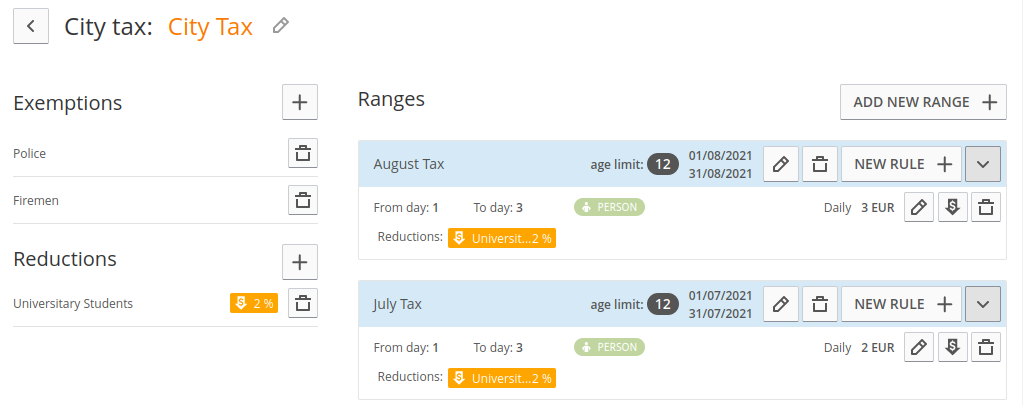Screen dimensions: 1023x406
Task: Delete the Police exemption
Action: (x=303, y=154)
